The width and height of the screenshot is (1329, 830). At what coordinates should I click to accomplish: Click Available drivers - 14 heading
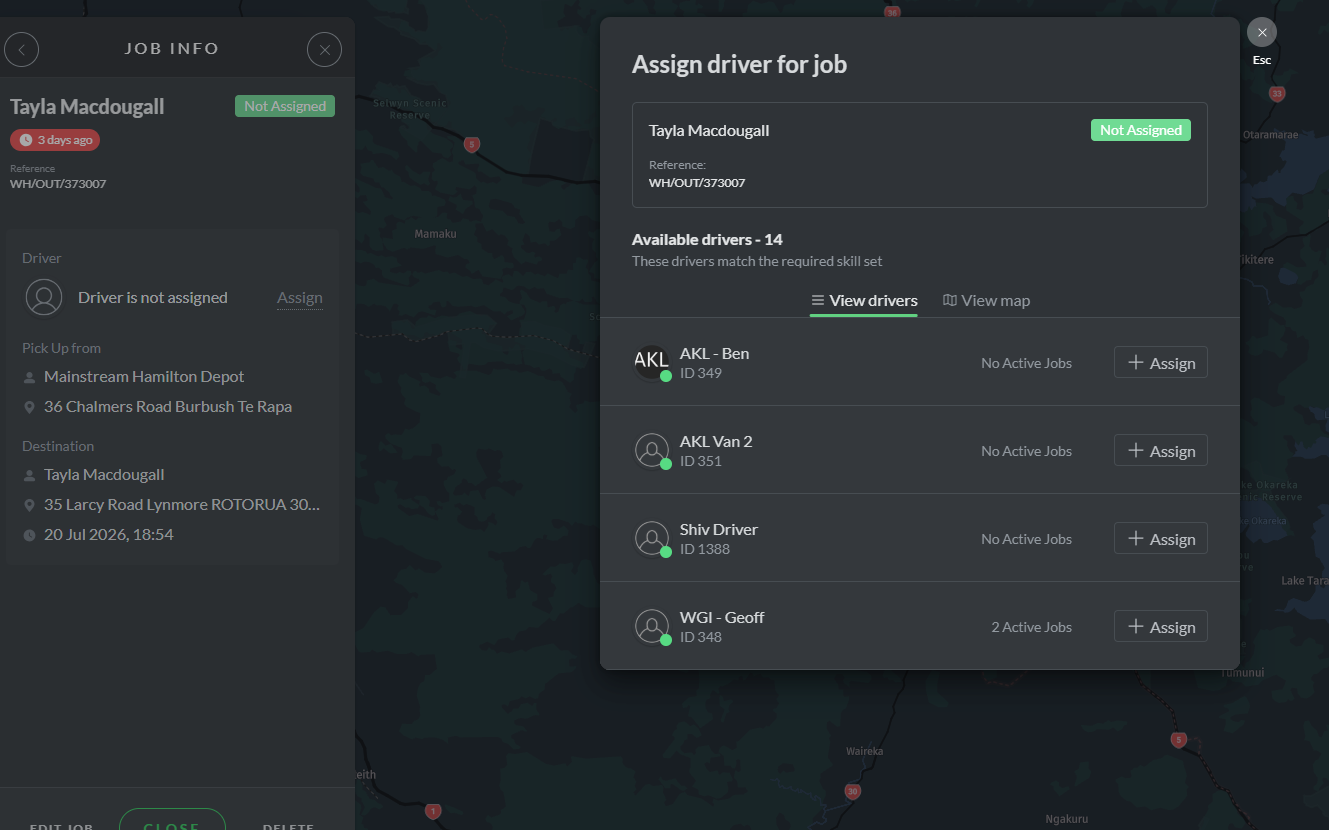click(x=707, y=240)
